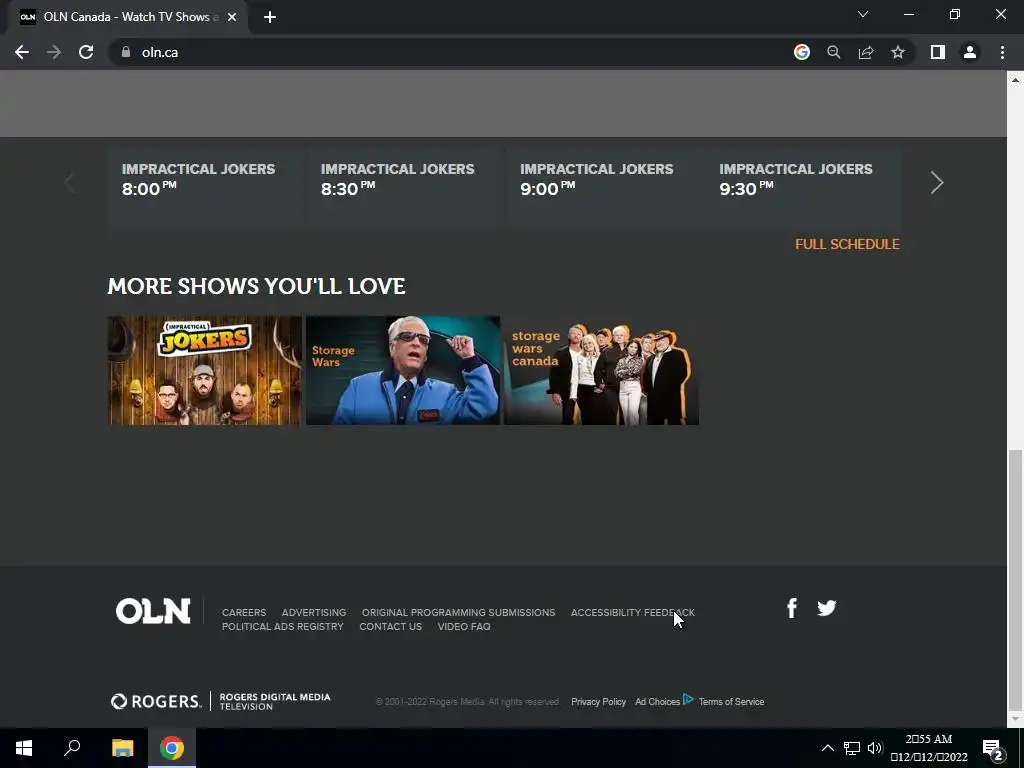1024x768 pixels.
Task: Open the Impractical Jokers show thumbnail
Action: (205, 370)
